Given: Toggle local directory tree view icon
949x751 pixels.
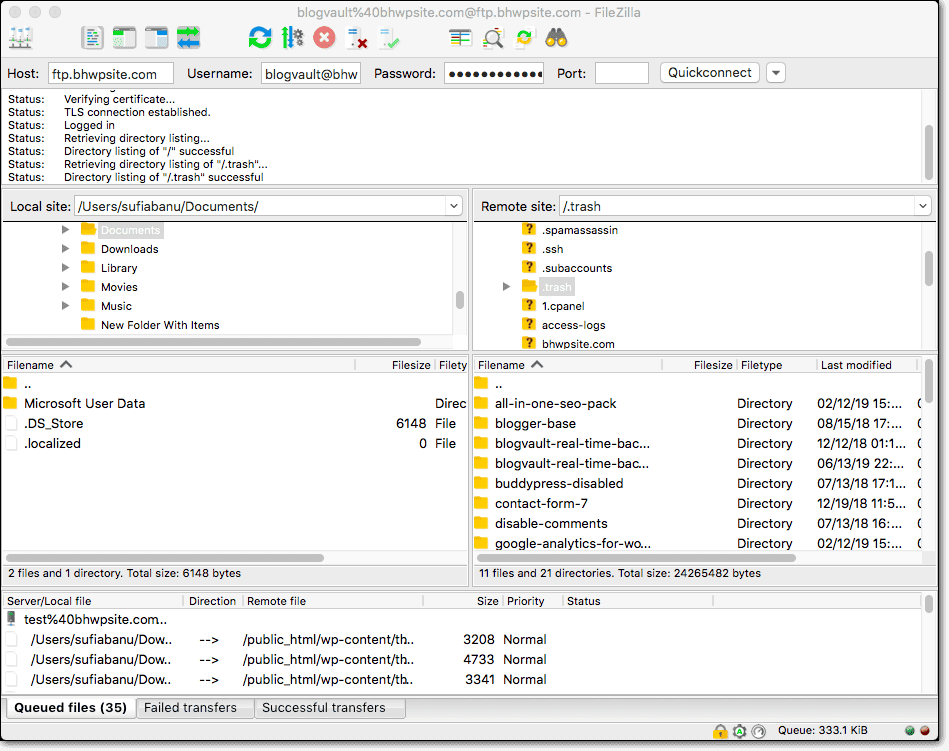Looking at the screenshot, I should click(124, 38).
